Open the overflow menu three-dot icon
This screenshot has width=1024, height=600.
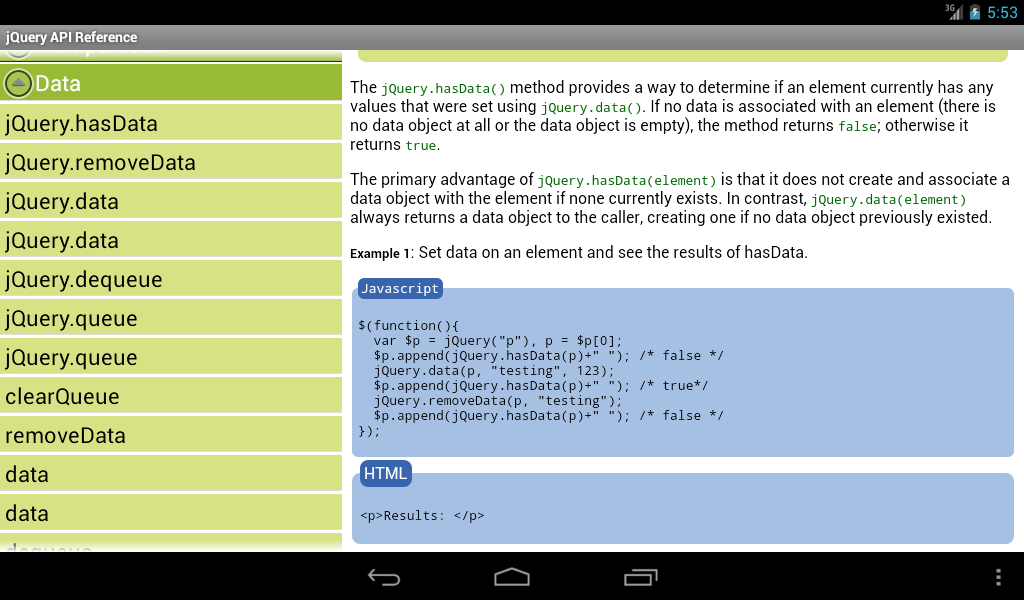998,577
